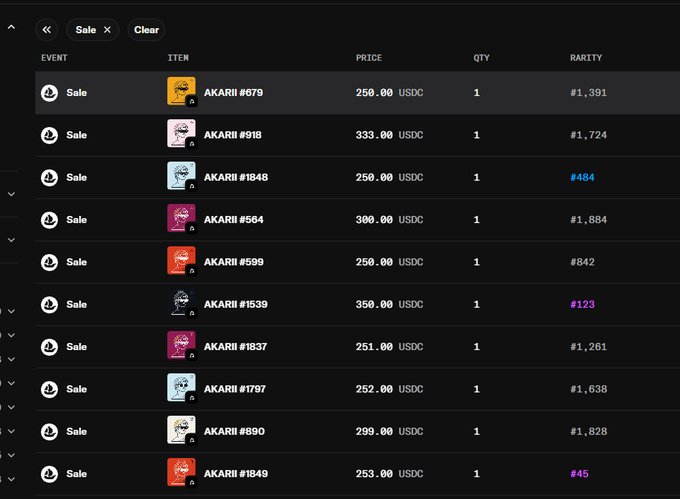This screenshot has height=499, width=680.
Task: Click rarity rank #1,724
Action: pyautogui.click(x=588, y=135)
